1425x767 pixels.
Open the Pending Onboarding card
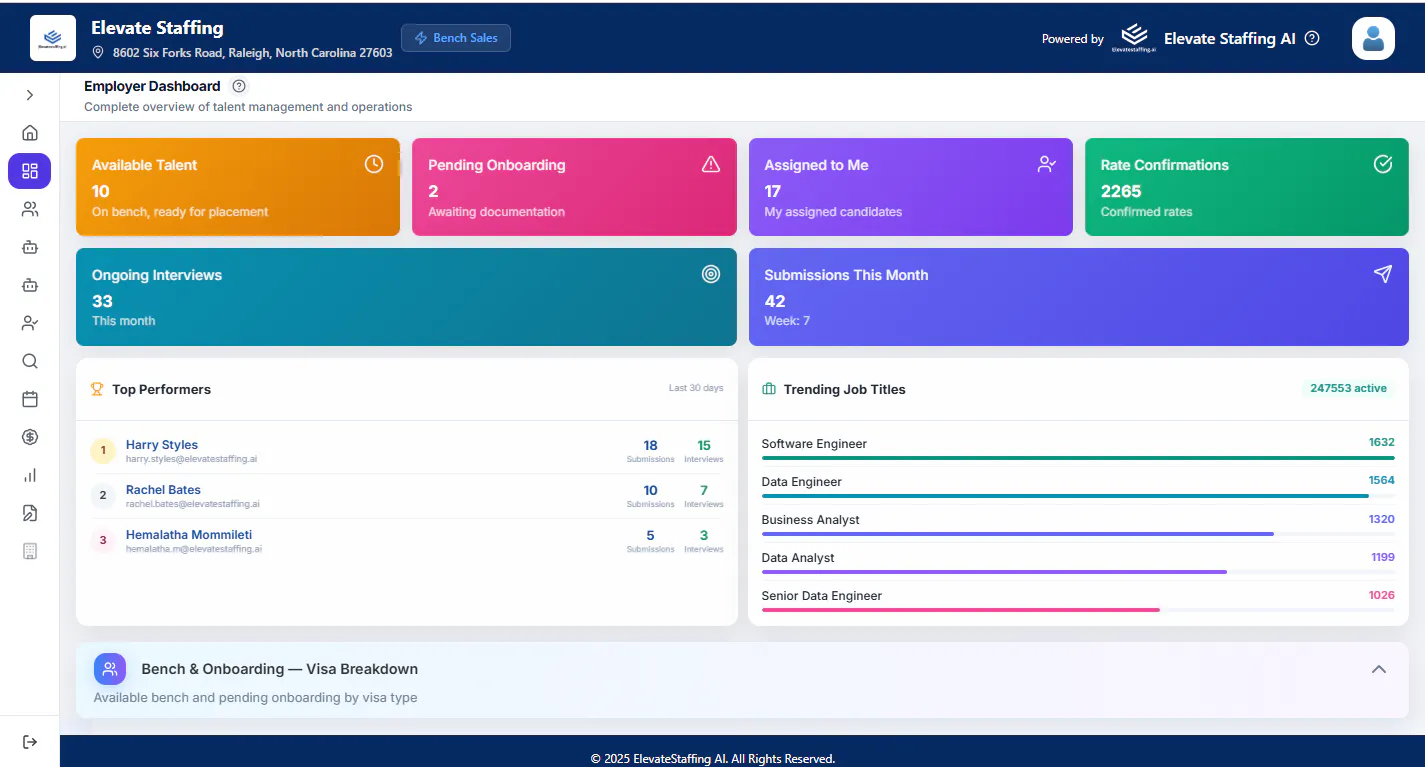pyautogui.click(x=574, y=187)
